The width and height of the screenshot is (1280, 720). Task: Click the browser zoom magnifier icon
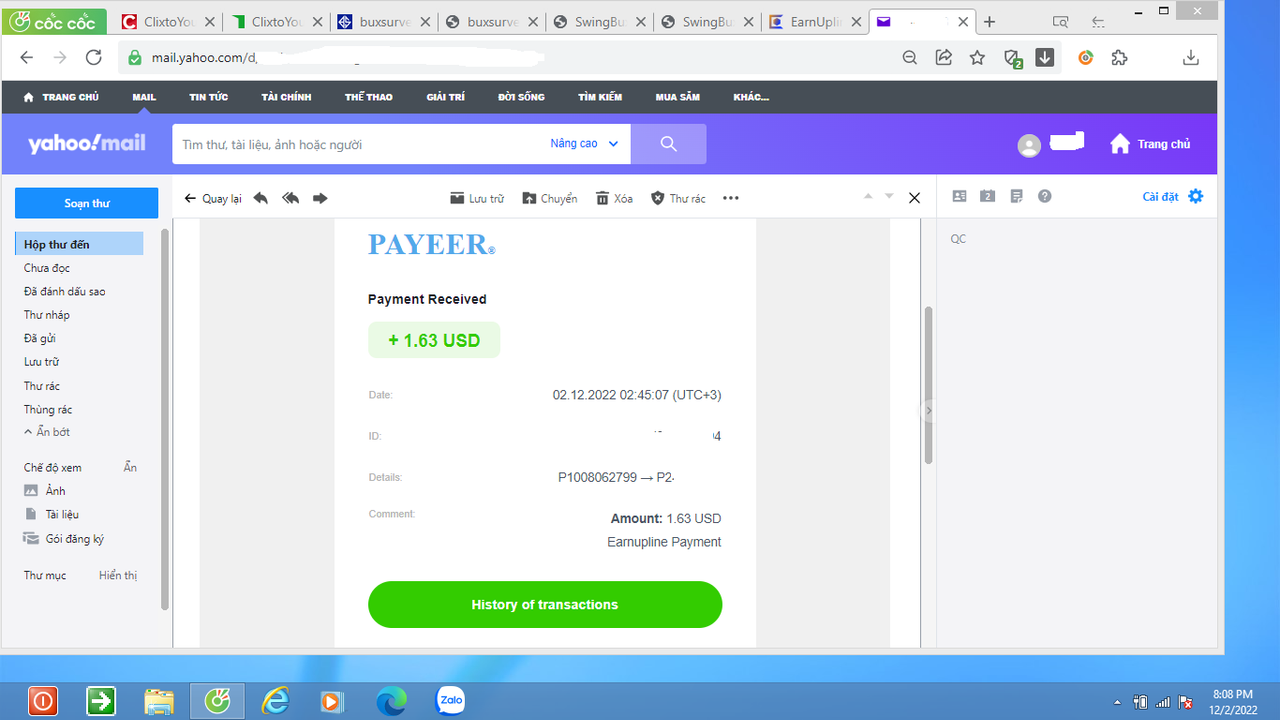[910, 58]
